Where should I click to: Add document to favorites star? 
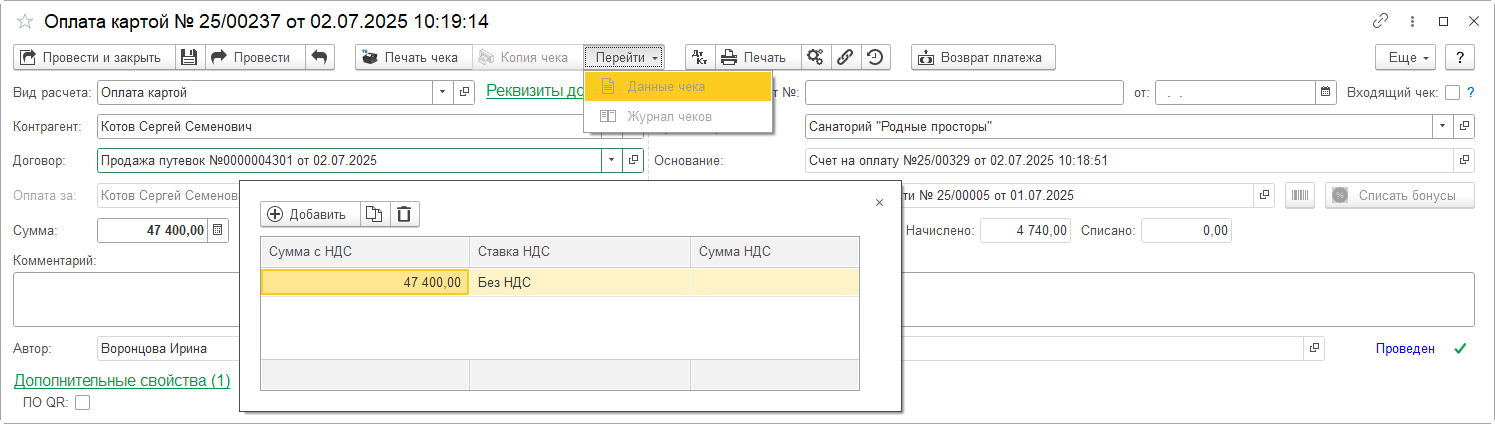[25, 21]
